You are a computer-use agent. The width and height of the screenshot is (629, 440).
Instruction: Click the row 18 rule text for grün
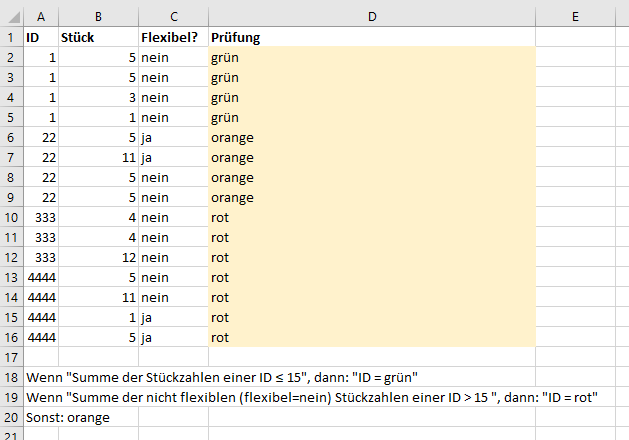[x=220, y=377]
